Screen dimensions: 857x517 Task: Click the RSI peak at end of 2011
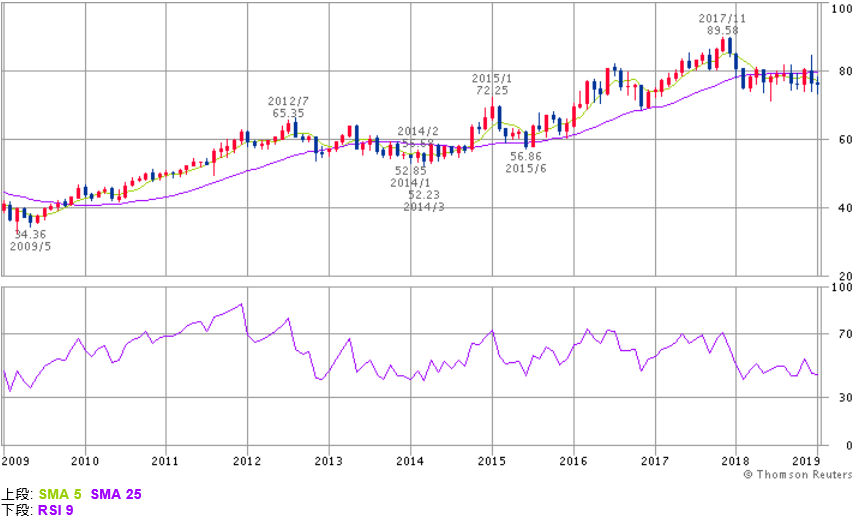[241, 304]
